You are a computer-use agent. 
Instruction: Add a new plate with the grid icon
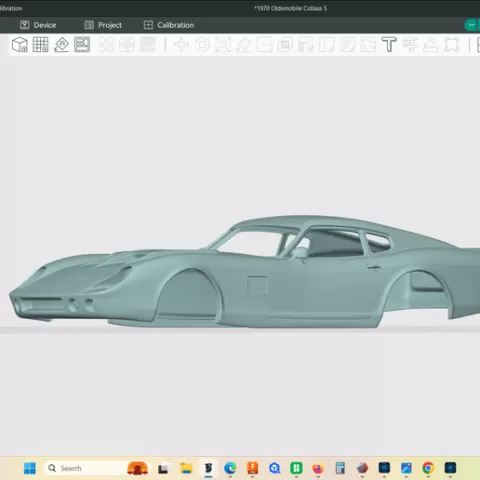tap(40, 45)
